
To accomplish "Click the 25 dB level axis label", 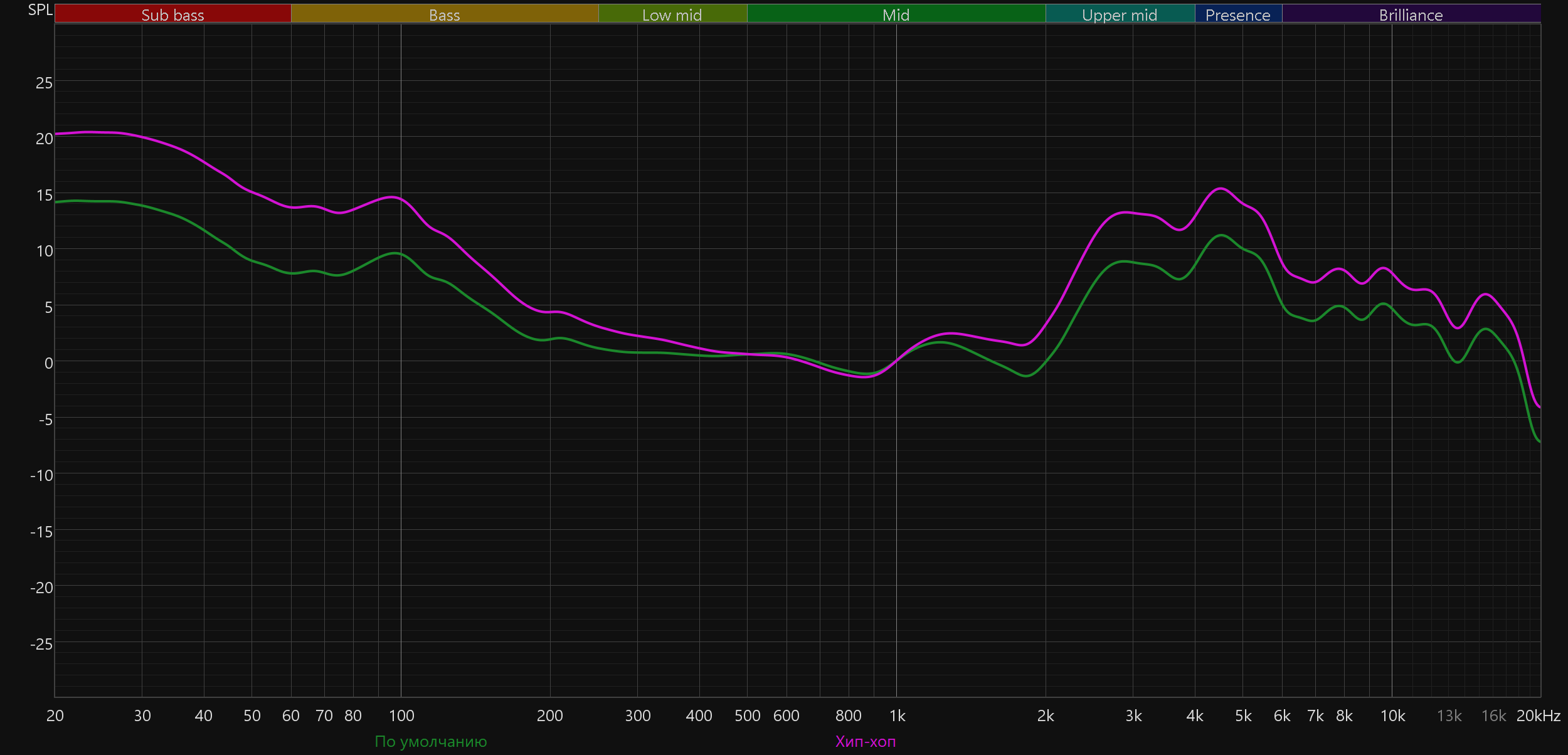I will [x=44, y=83].
